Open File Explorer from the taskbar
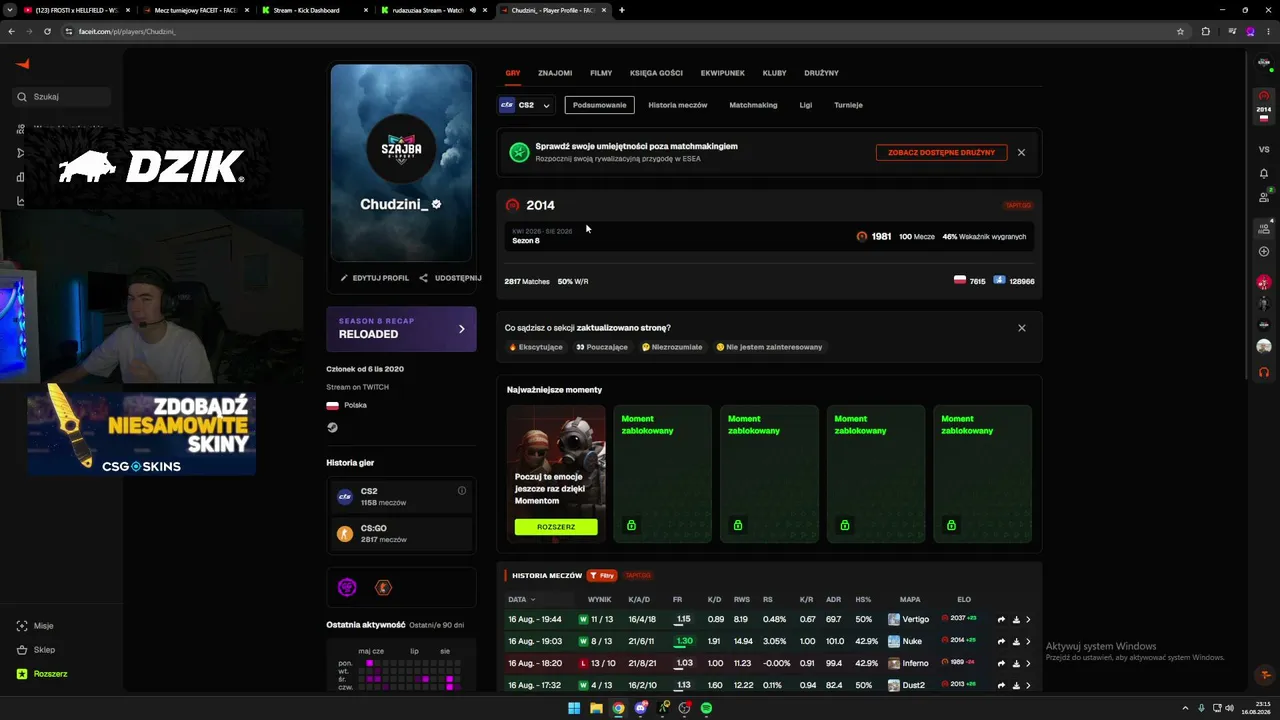Viewport: 1280px width, 720px height. click(x=596, y=708)
